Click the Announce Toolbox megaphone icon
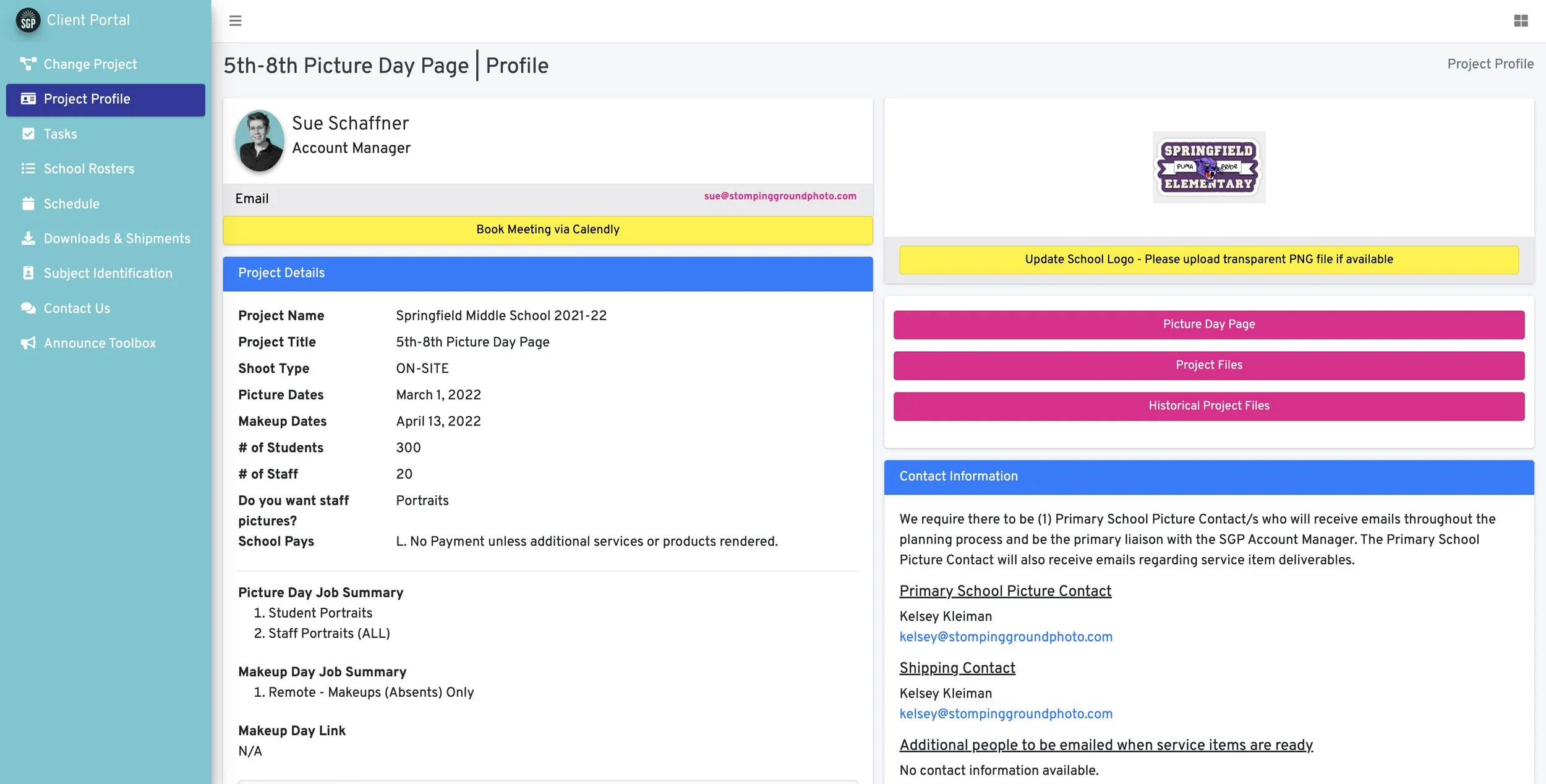 28,343
